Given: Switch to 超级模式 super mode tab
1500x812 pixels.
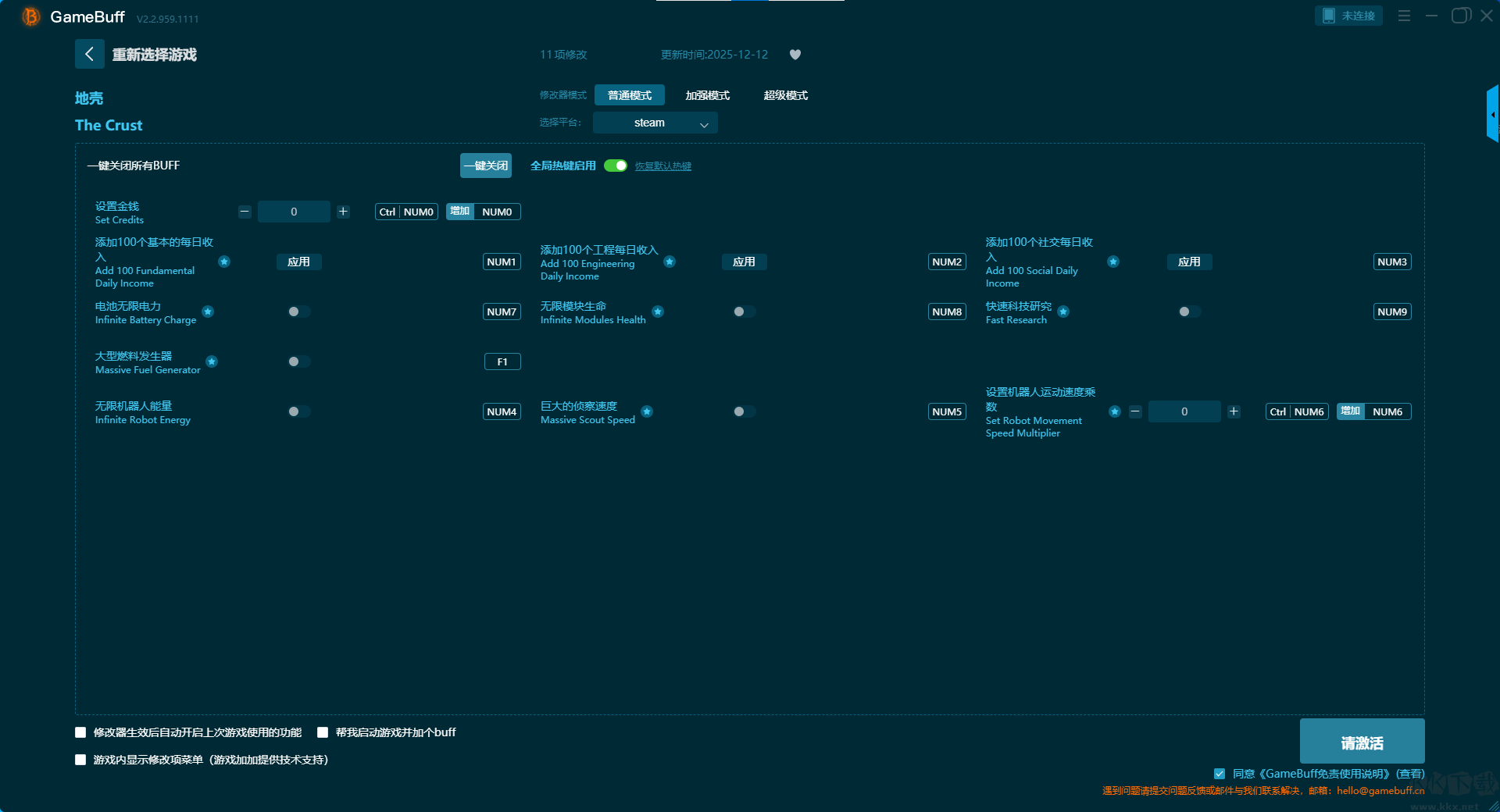Looking at the screenshot, I should (x=785, y=95).
